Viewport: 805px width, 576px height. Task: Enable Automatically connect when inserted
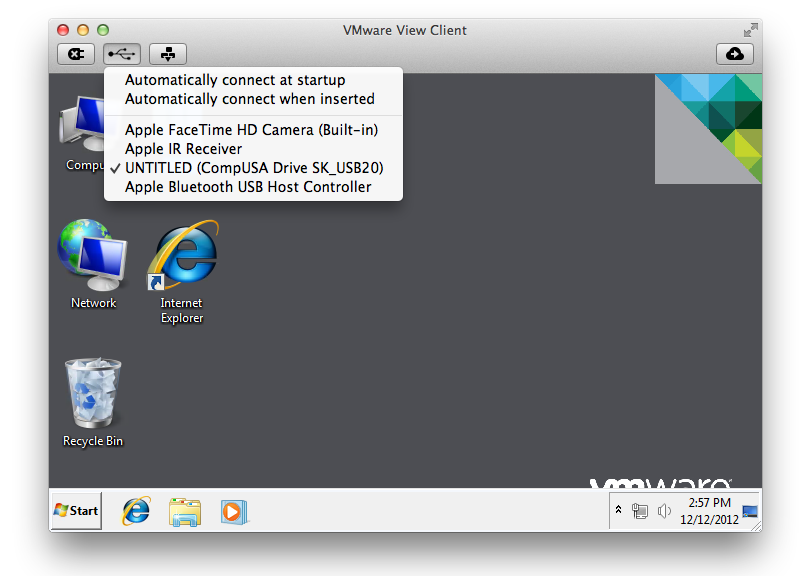pyautogui.click(x=249, y=99)
